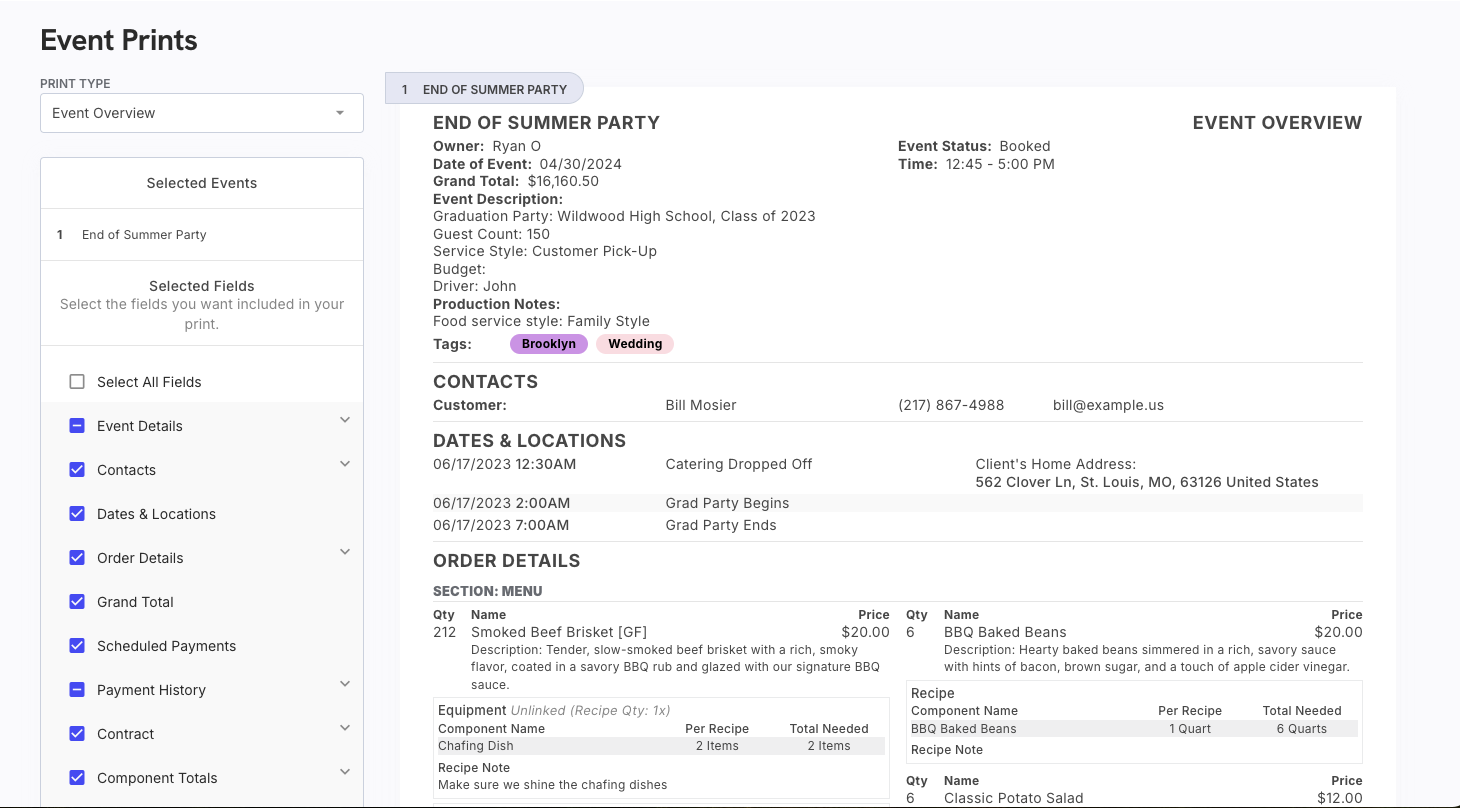Expand the Order Details field options
This screenshot has height=808, width=1460.
tap(345, 552)
